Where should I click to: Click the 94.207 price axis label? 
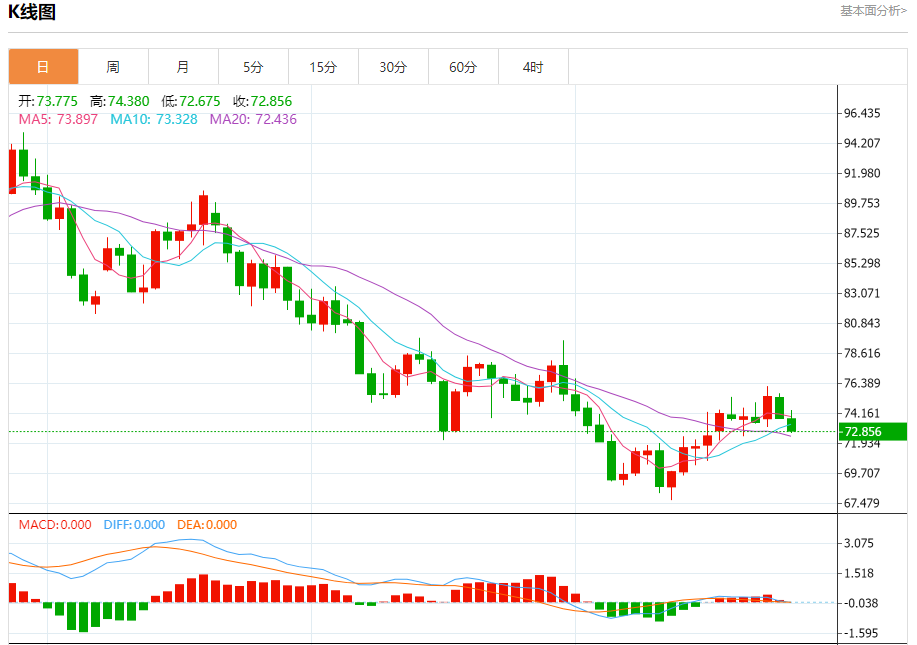[x=862, y=143]
